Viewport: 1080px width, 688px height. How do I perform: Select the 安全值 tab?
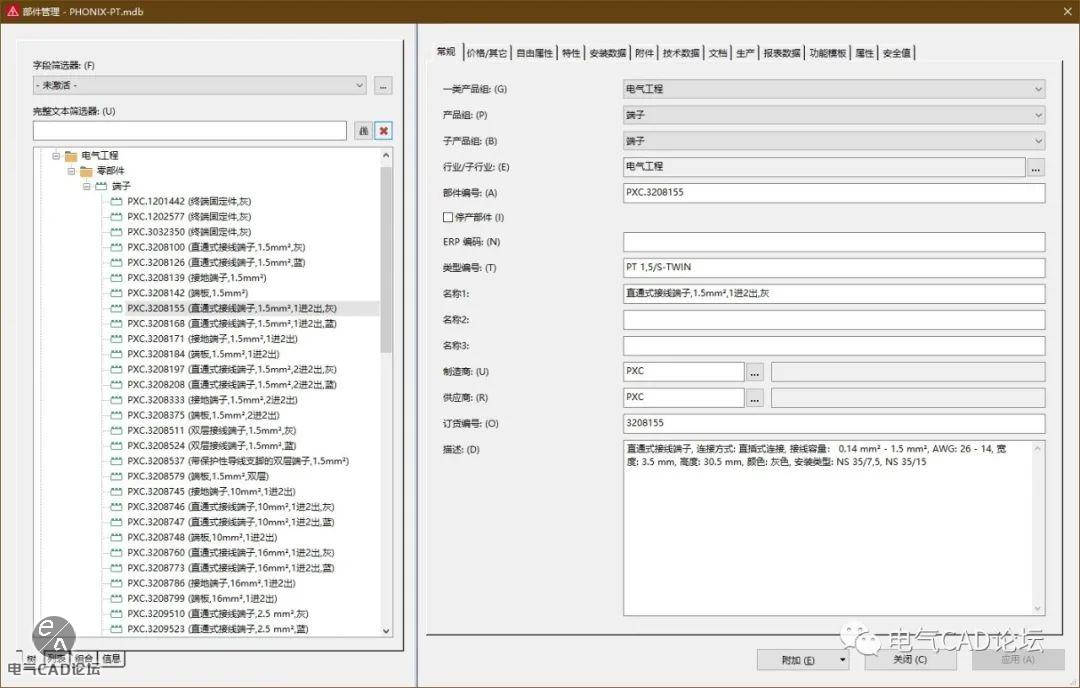click(897, 53)
